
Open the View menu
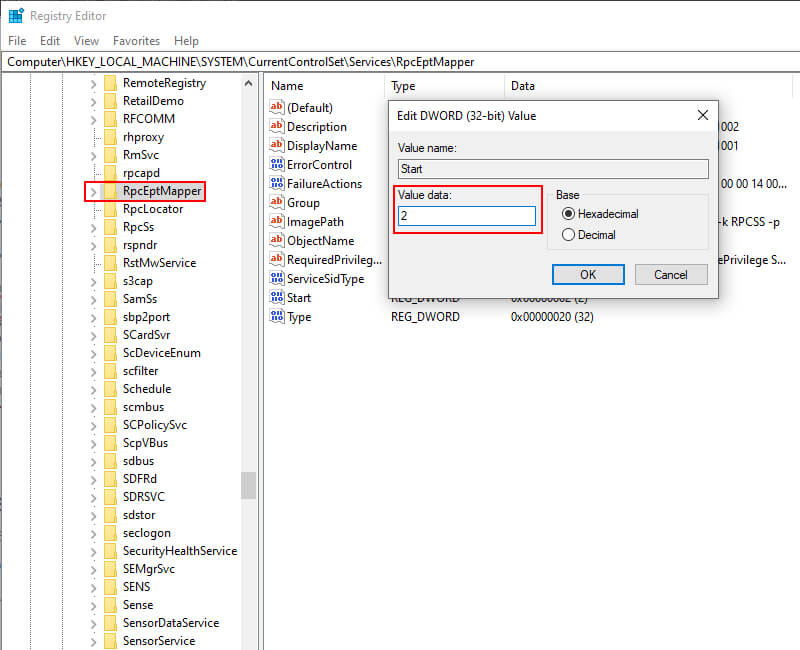pos(86,41)
